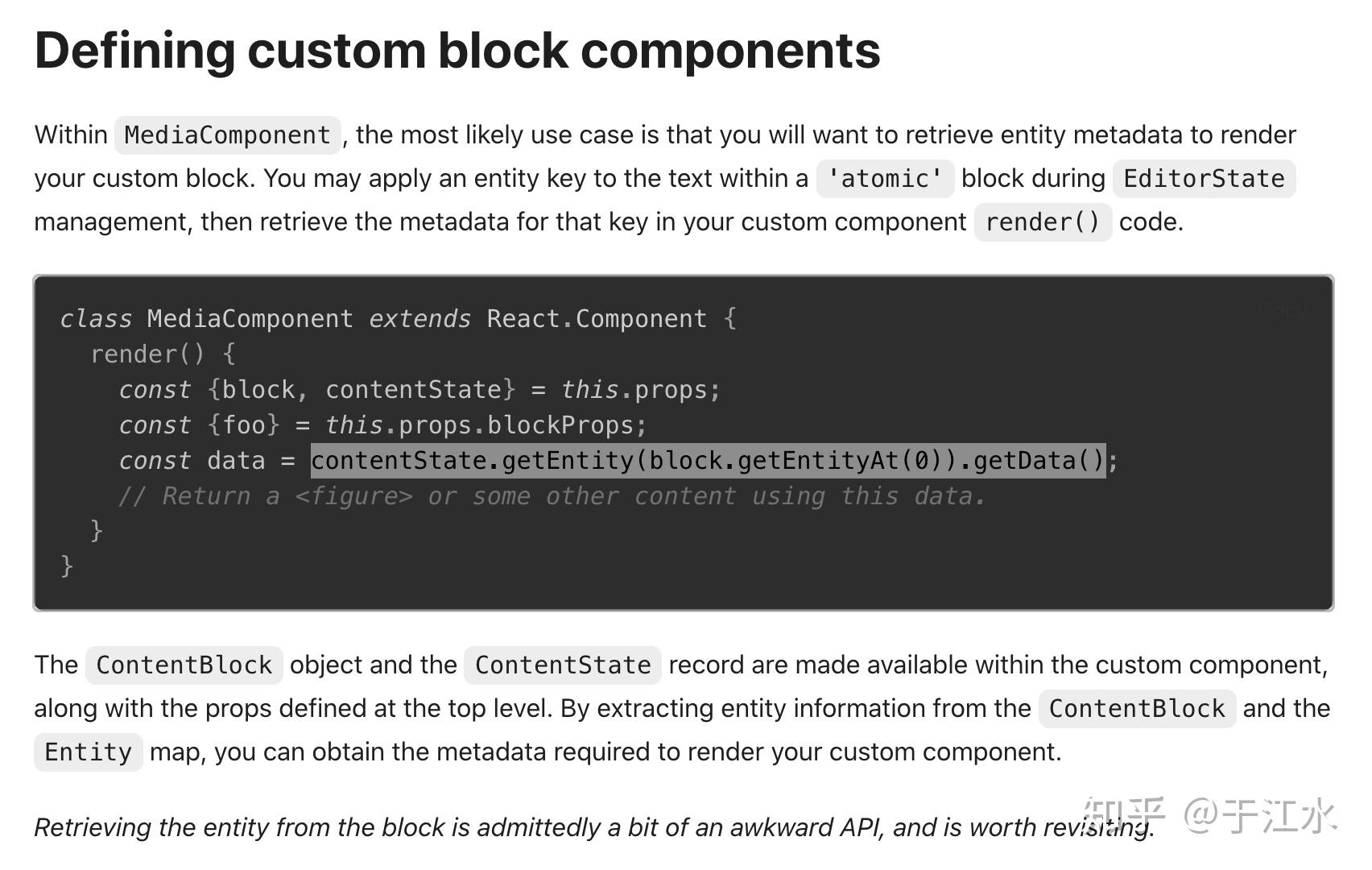
Task: Click the 'const {foo} = this.props.blockProps' line
Action: [x=382, y=425]
